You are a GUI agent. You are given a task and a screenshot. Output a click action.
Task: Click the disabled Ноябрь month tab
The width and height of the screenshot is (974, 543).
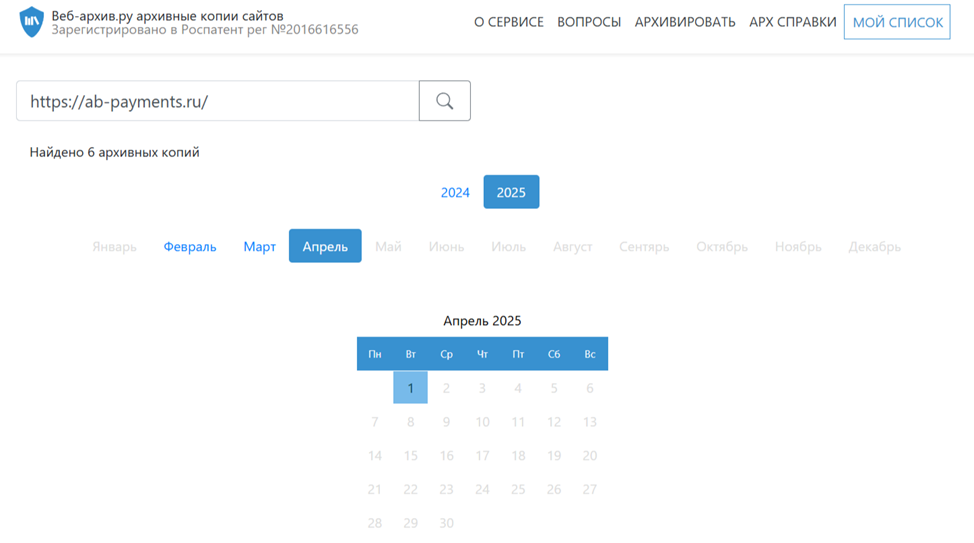[798, 246]
